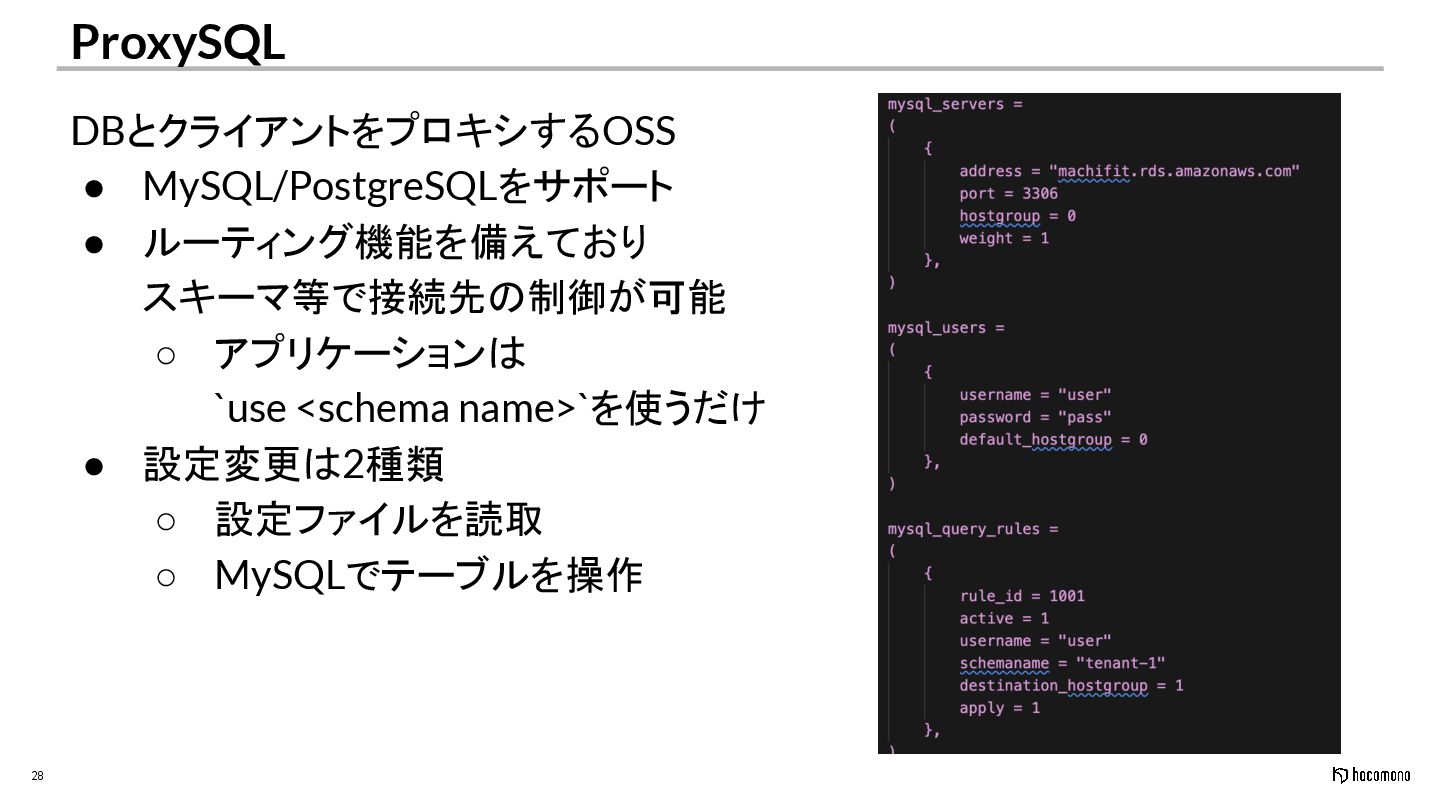1440x810 pixels.
Task: Click the 'mysql_servers =' code line
Action: click(955, 104)
